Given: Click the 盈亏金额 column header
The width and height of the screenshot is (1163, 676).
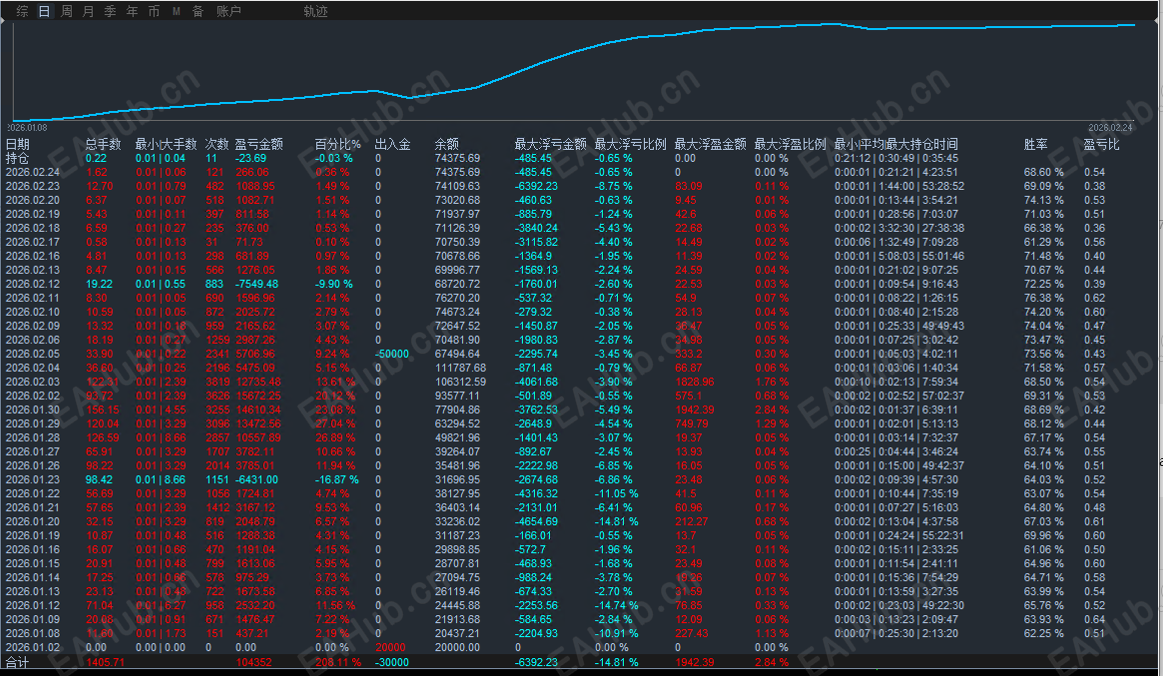Looking at the screenshot, I should pos(259,144).
